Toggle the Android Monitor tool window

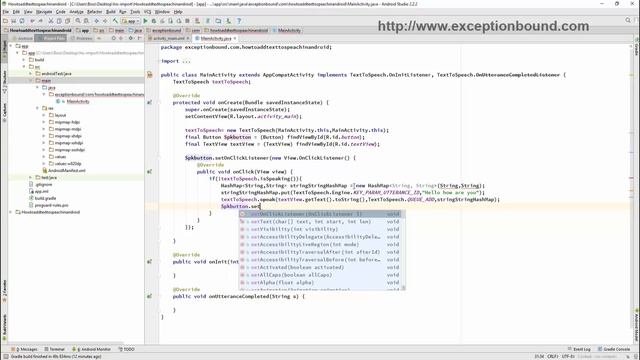[x=91, y=349]
